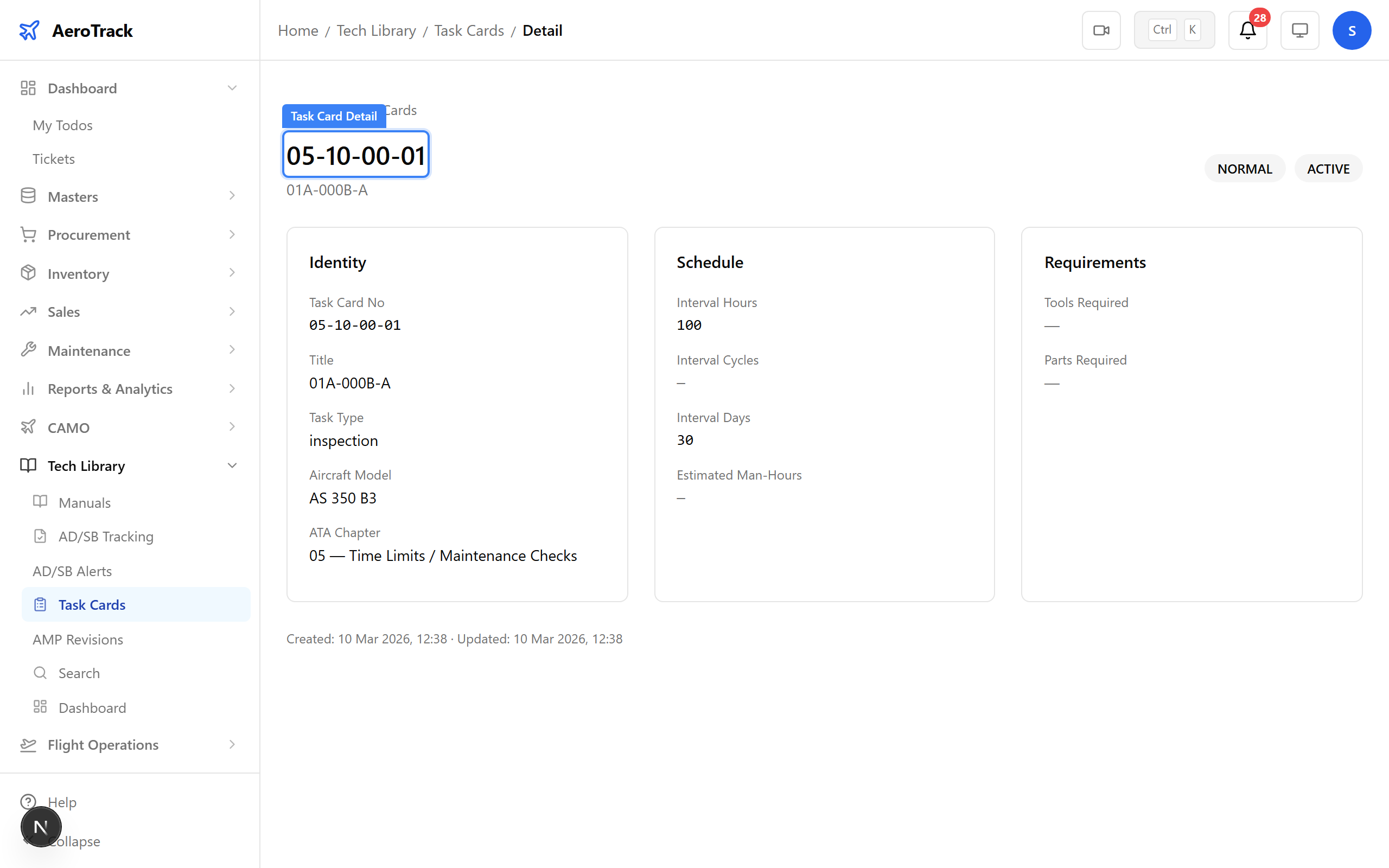
Task: Open the Tech Library Search item
Action: 79,673
